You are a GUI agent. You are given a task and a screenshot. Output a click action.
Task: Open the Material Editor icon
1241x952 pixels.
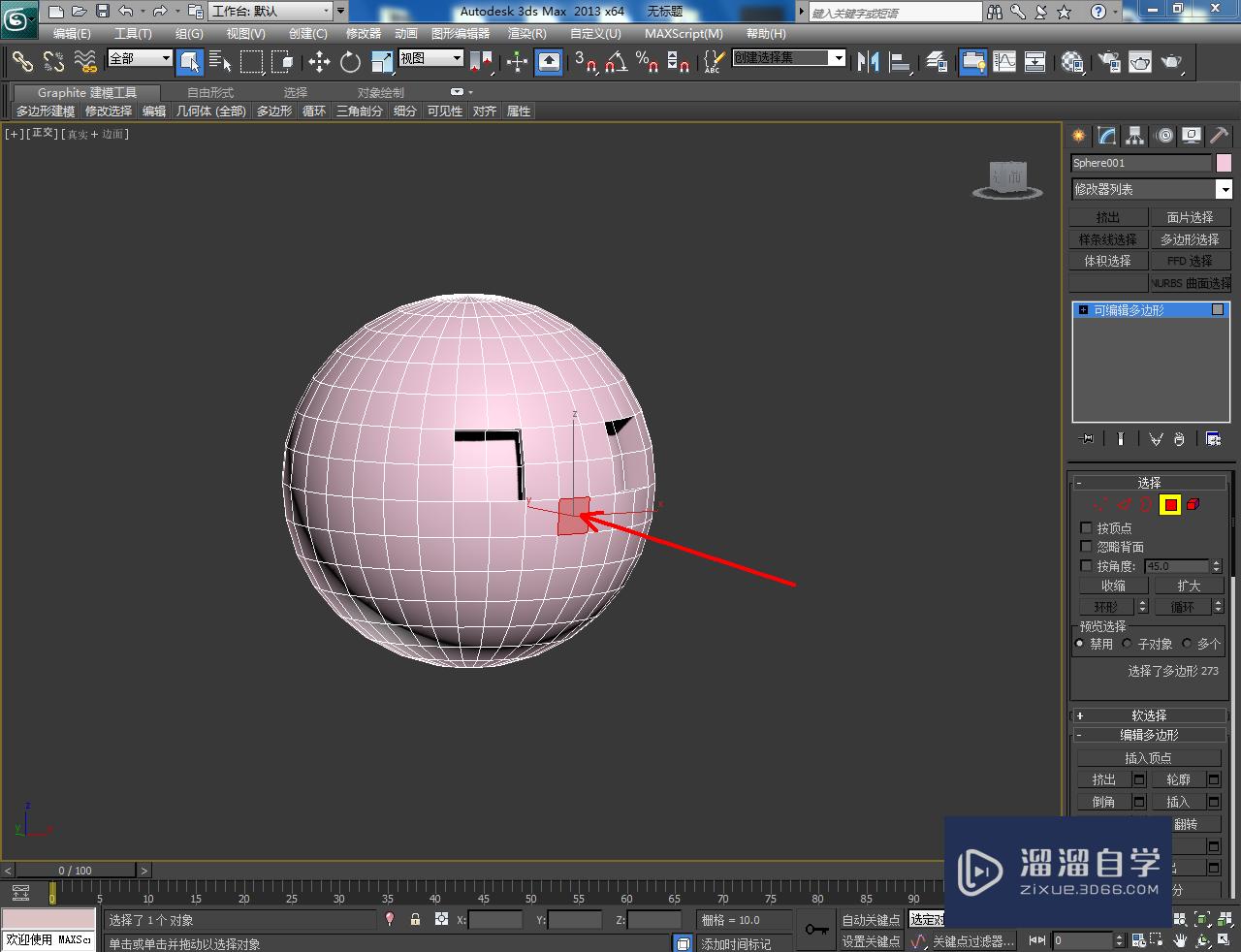pyautogui.click(x=1072, y=62)
